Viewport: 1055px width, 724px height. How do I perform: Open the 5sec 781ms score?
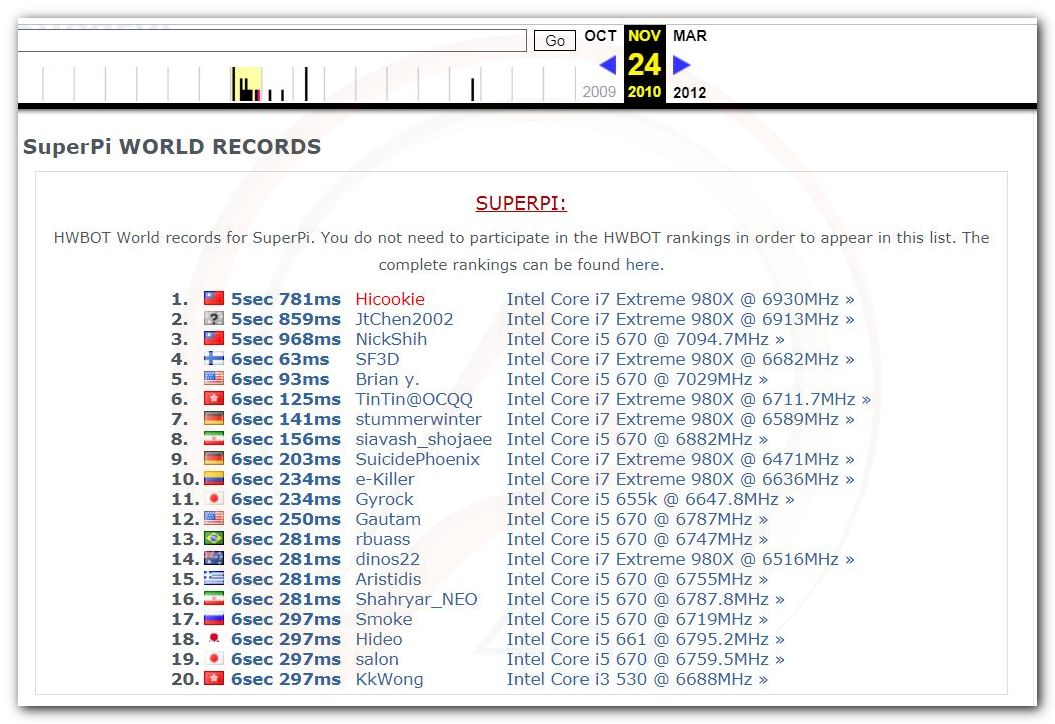click(286, 299)
